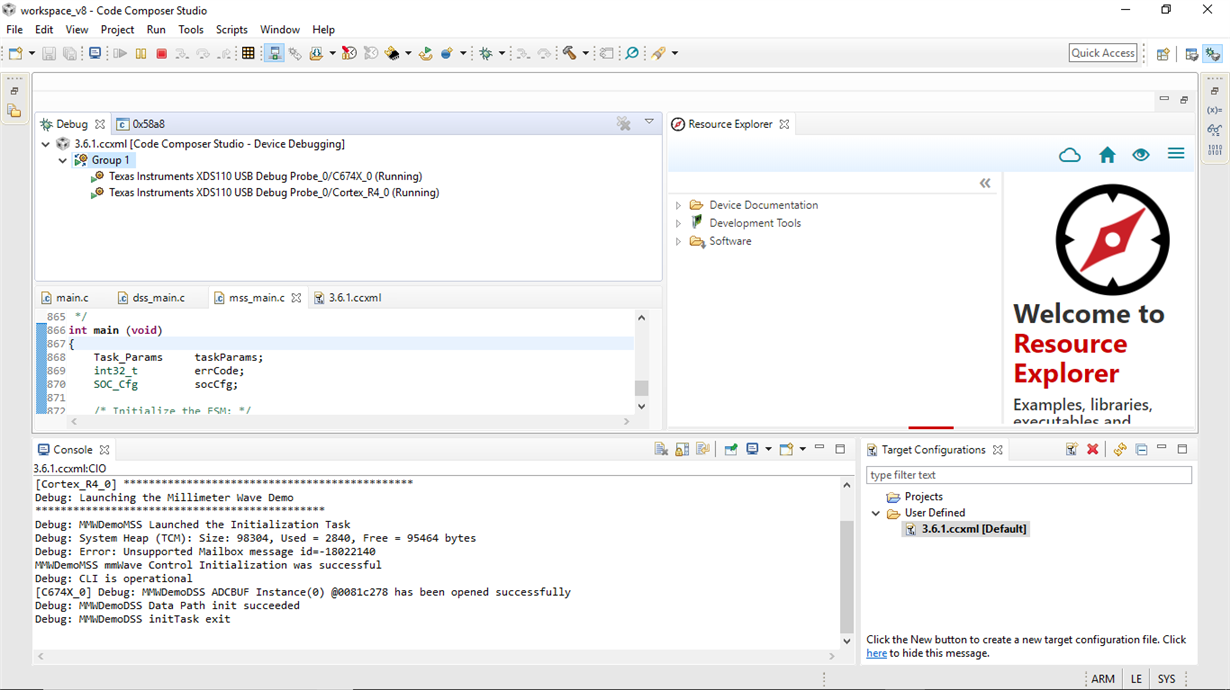
Task: Expand Device Documentation folder
Action: point(678,205)
